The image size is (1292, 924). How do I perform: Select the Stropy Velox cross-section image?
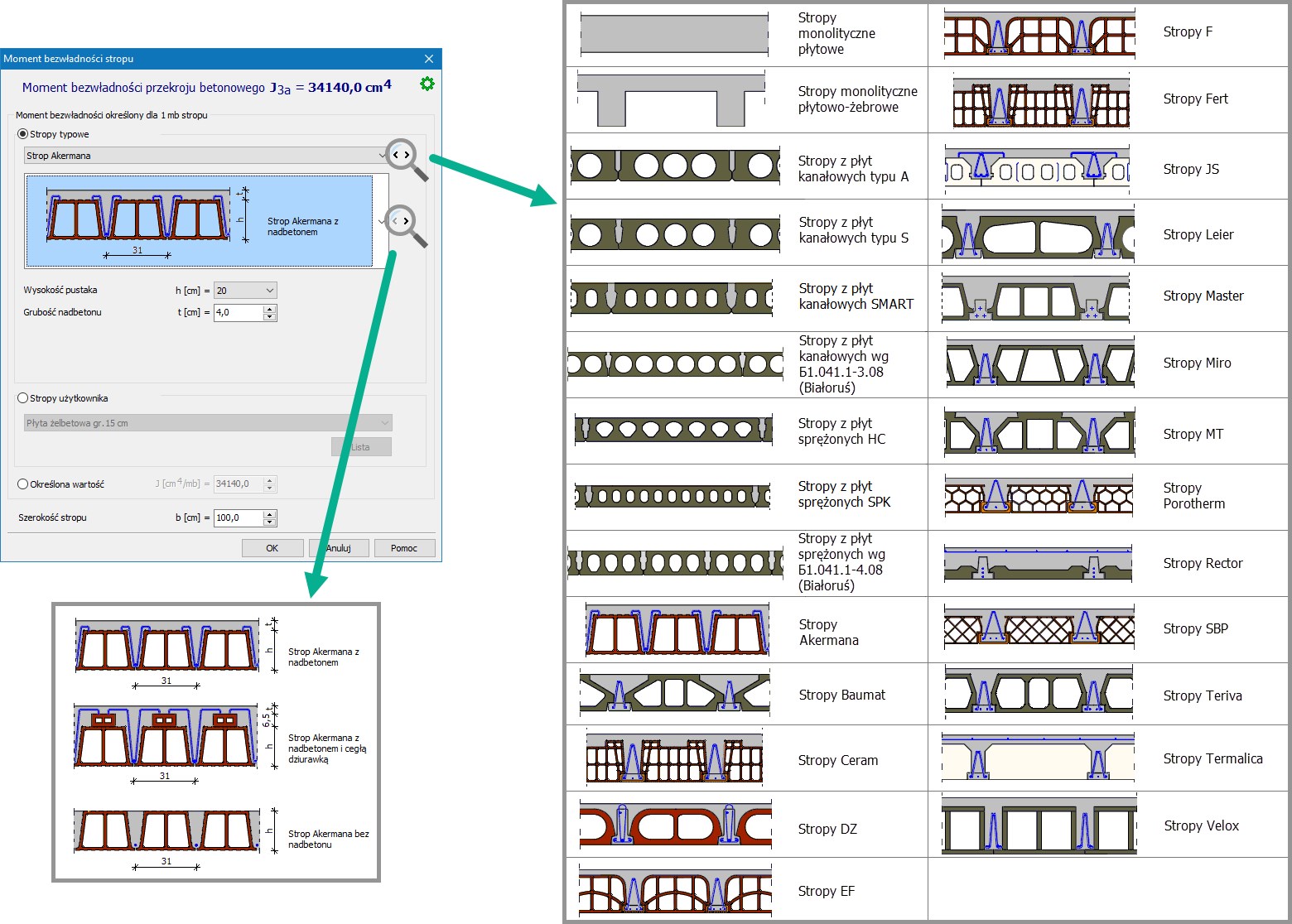[1039, 825]
